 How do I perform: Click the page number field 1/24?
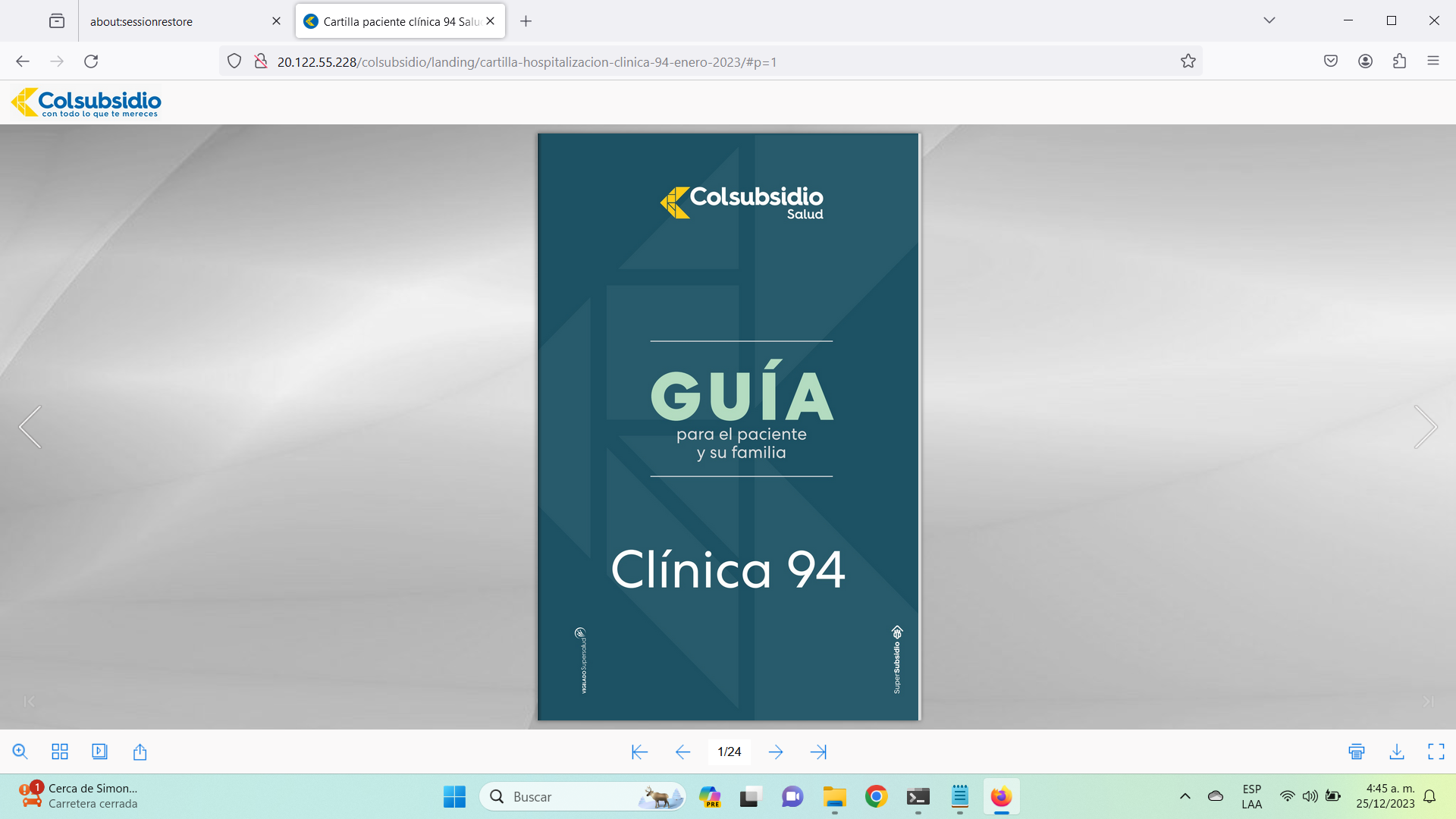coord(729,752)
